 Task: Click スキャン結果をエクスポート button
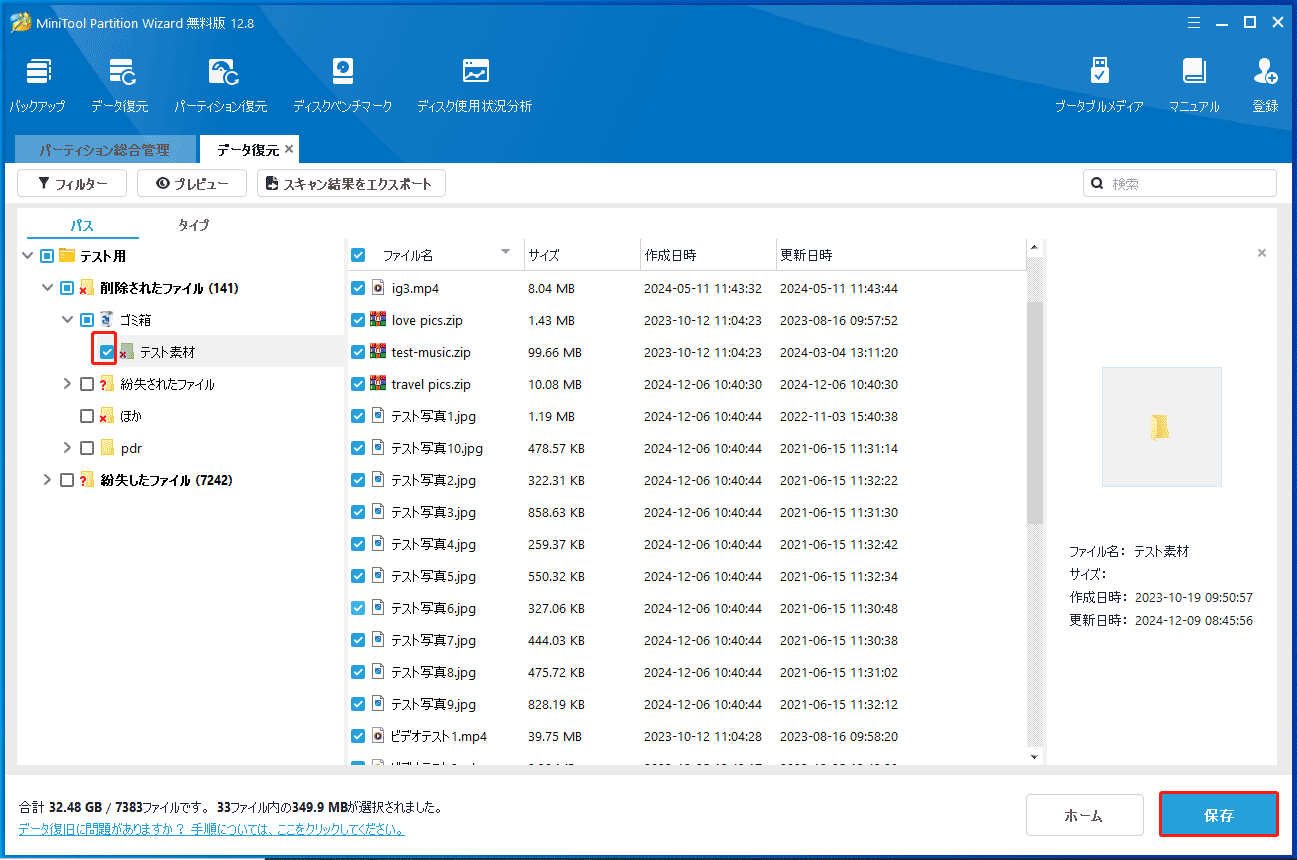pos(351,184)
